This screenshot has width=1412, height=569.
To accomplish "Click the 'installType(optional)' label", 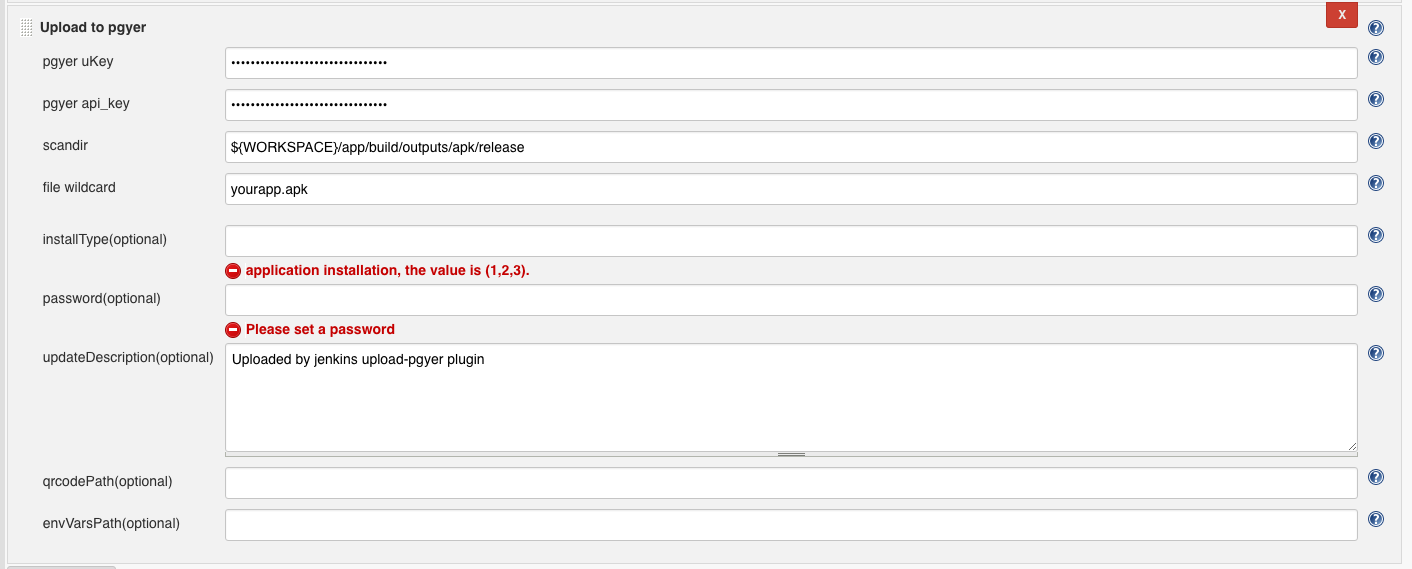I will tap(104, 239).
